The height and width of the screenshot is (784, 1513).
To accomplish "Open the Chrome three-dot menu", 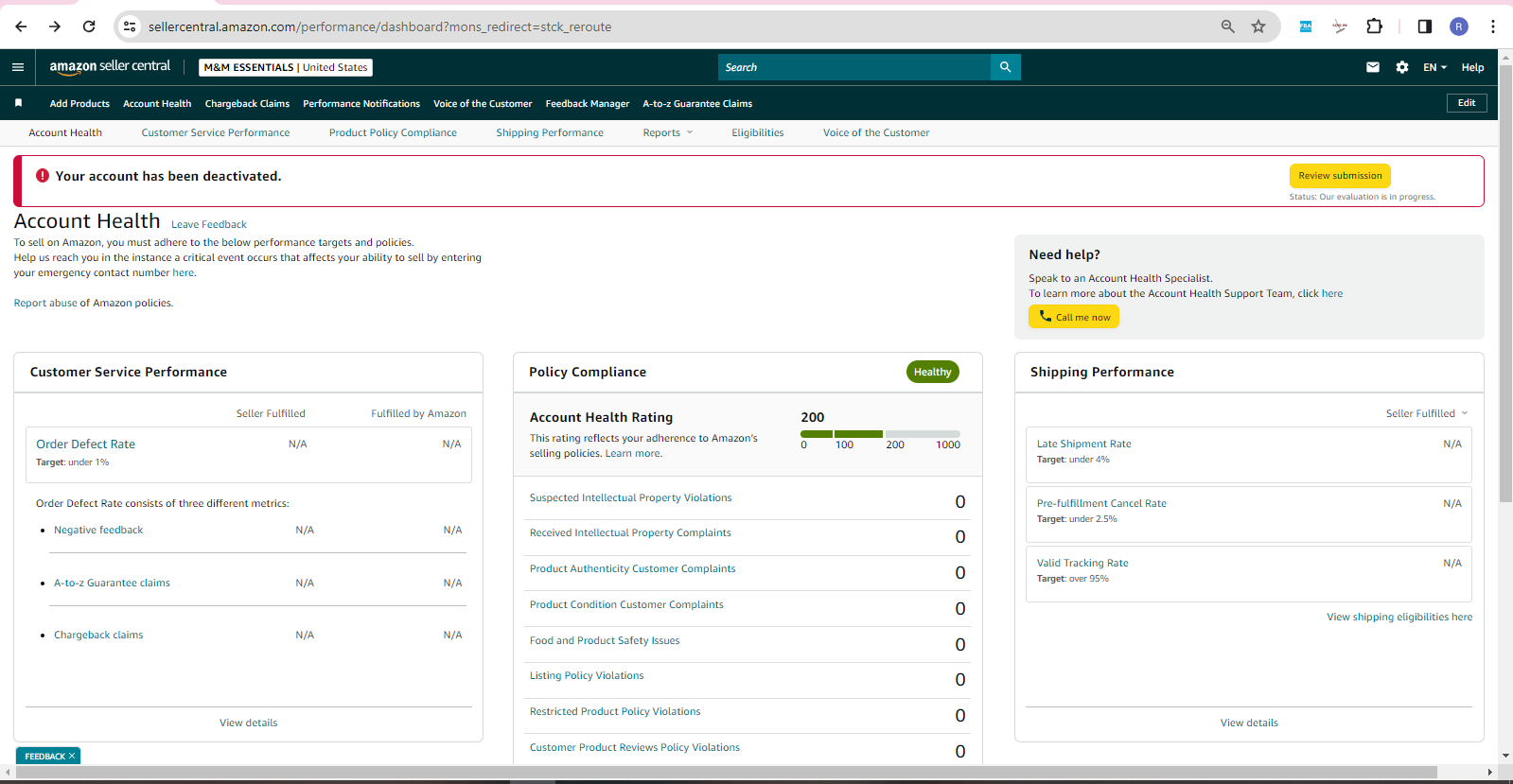I will 1493,26.
